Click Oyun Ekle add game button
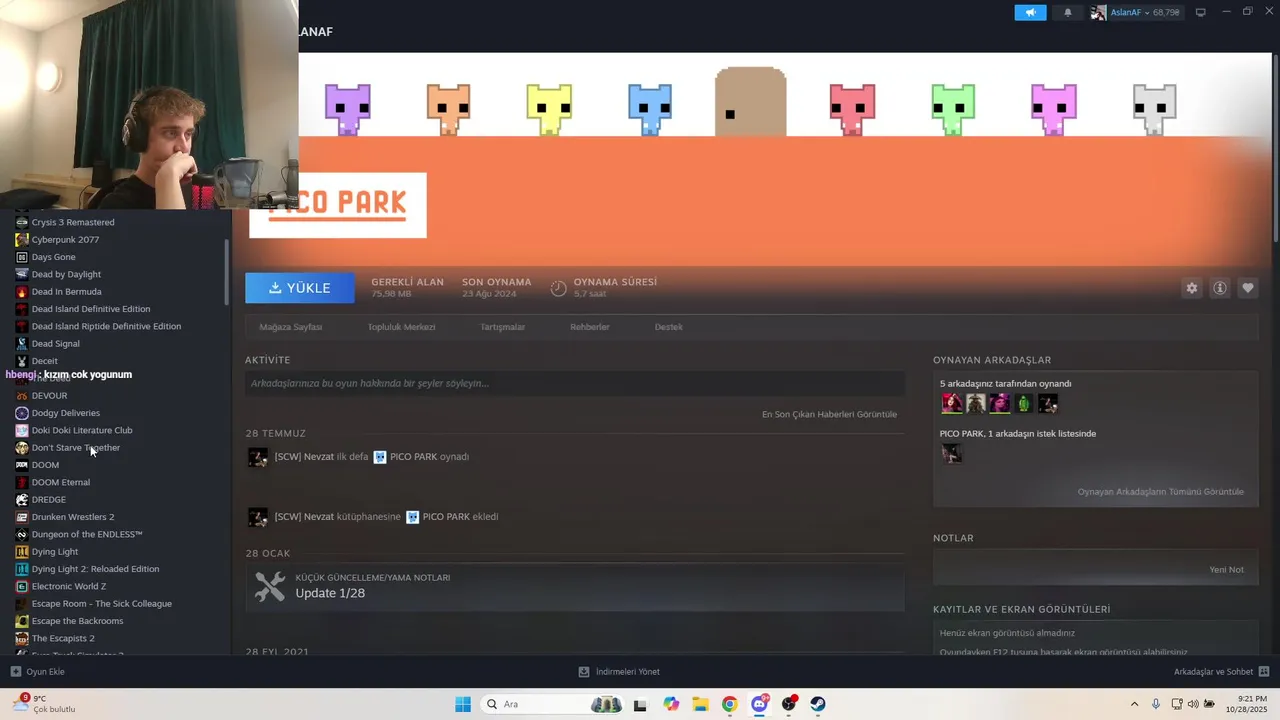The width and height of the screenshot is (1280, 720). coord(38,672)
